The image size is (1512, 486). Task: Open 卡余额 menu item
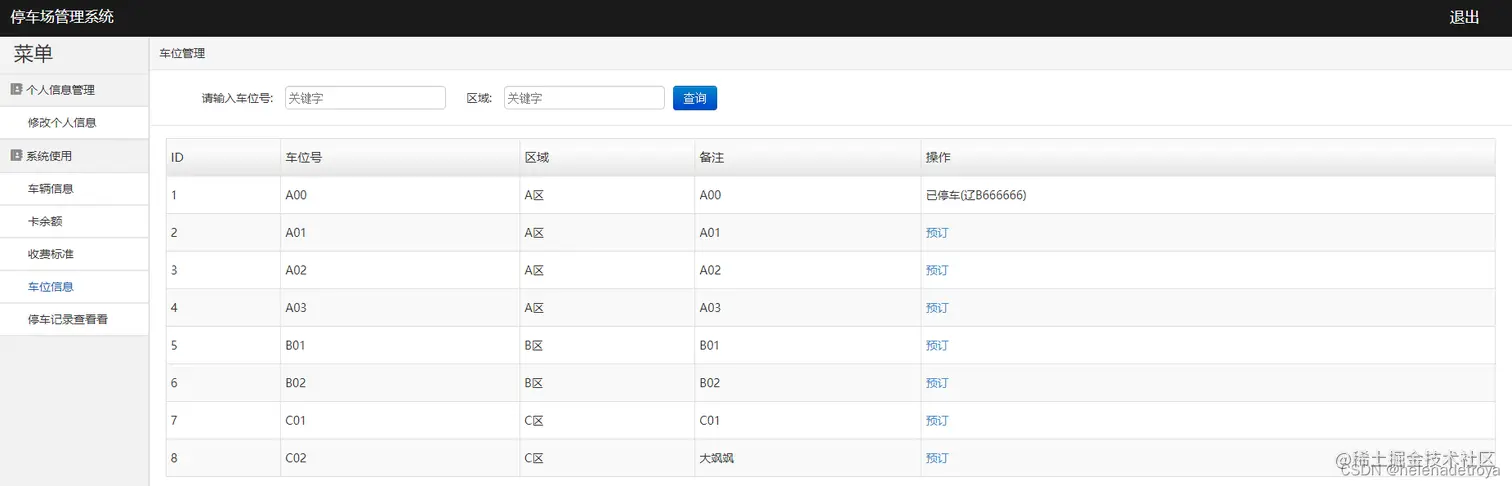[45, 221]
